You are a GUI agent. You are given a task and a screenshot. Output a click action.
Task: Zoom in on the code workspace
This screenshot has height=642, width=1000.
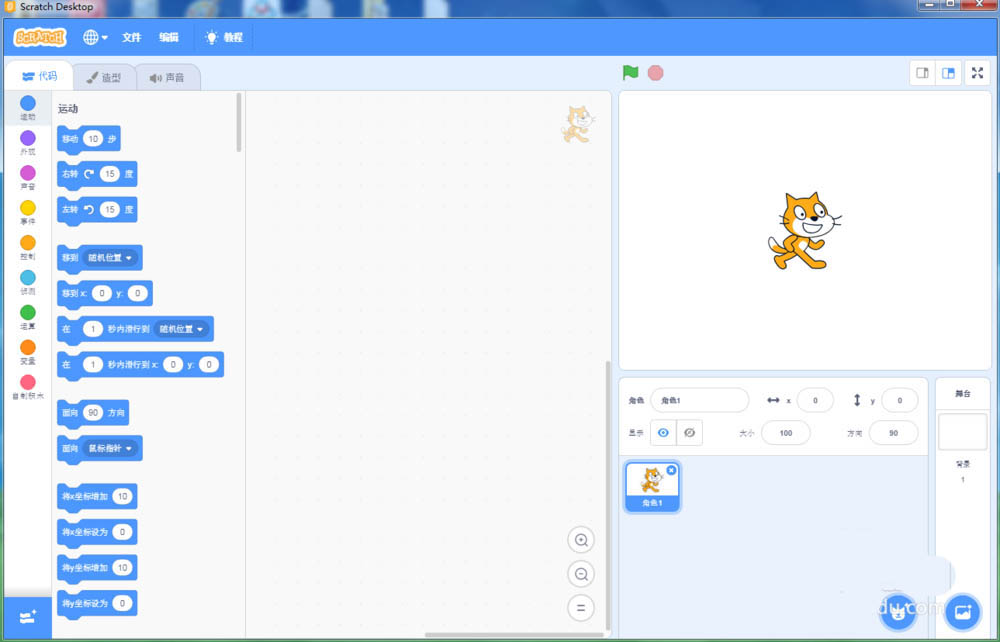click(x=581, y=539)
